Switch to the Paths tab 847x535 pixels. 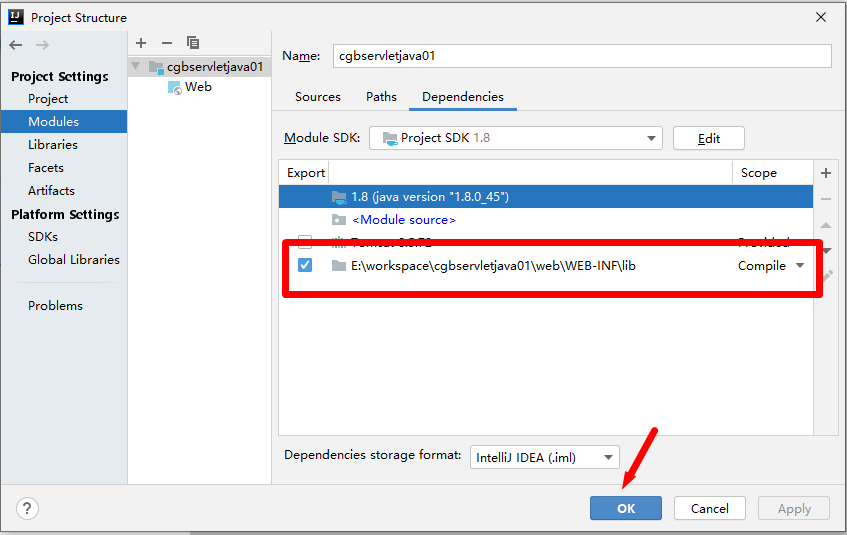[x=381, y=97]
